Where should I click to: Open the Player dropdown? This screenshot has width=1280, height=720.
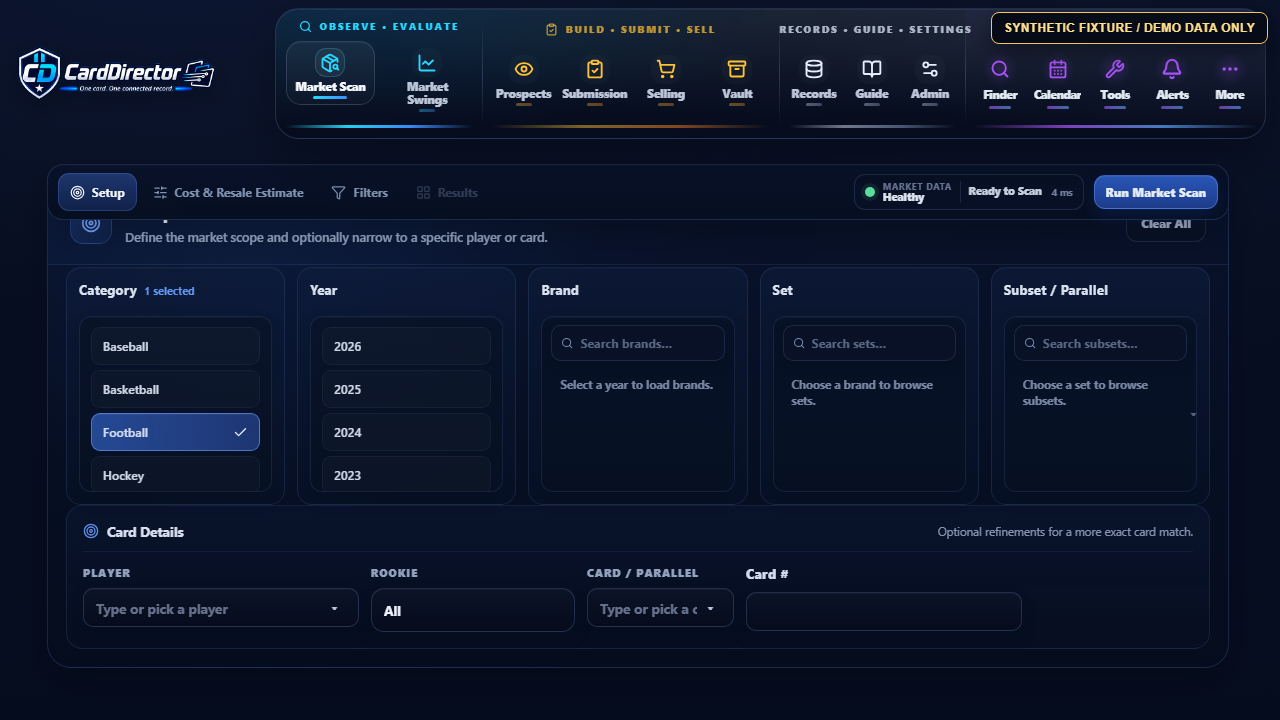click(x=221, y=608)
